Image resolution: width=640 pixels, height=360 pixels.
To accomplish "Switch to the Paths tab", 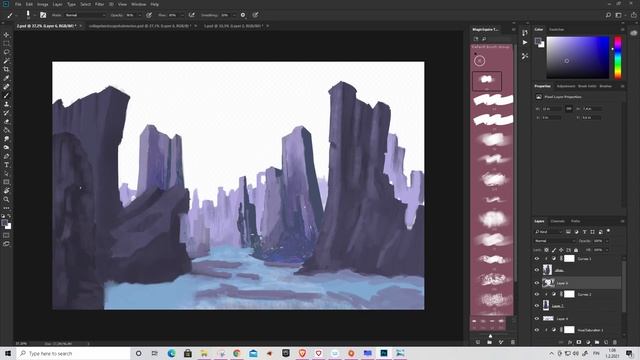I will tap(576, 221).
